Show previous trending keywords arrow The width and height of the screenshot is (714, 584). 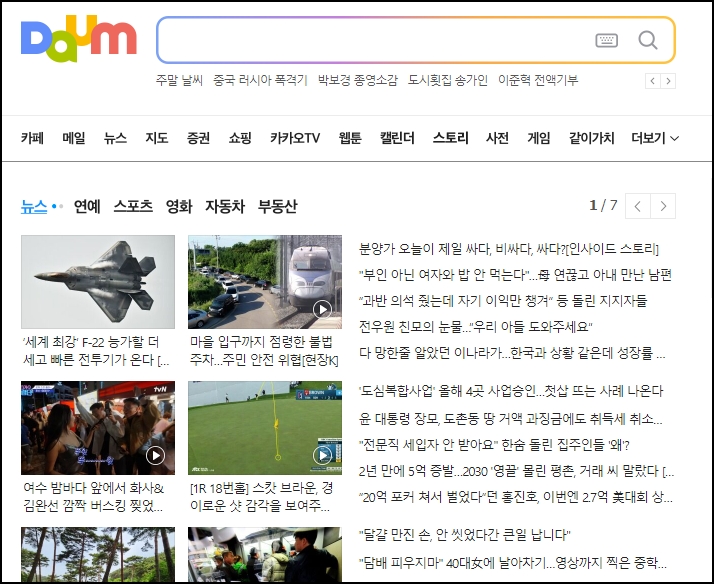pyautogui.click(x=653, y=81)
